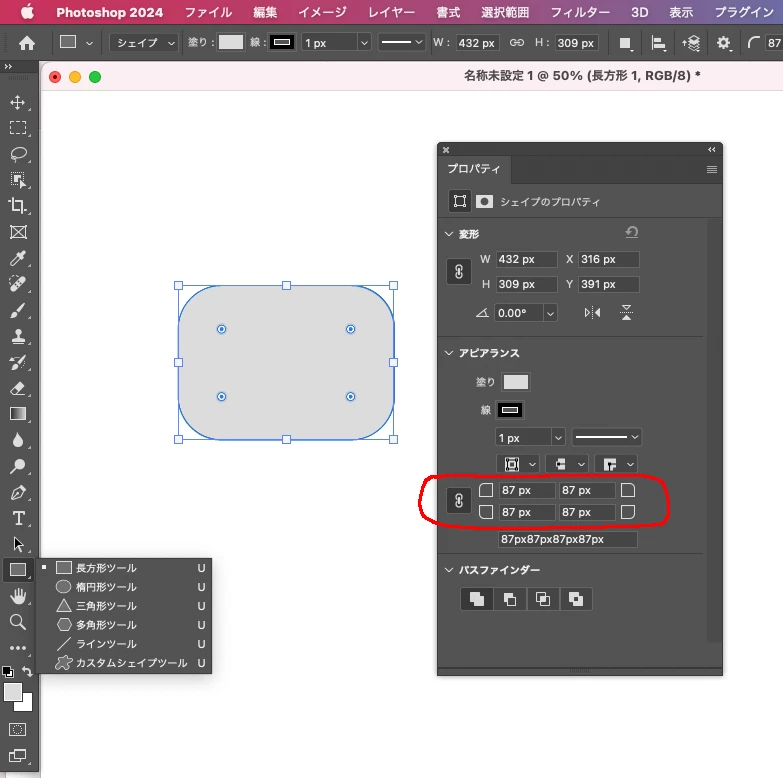Select the Clone Stamp tool
Image resolution: width=783 pixels, height=778 pixels.
point(18,336)
